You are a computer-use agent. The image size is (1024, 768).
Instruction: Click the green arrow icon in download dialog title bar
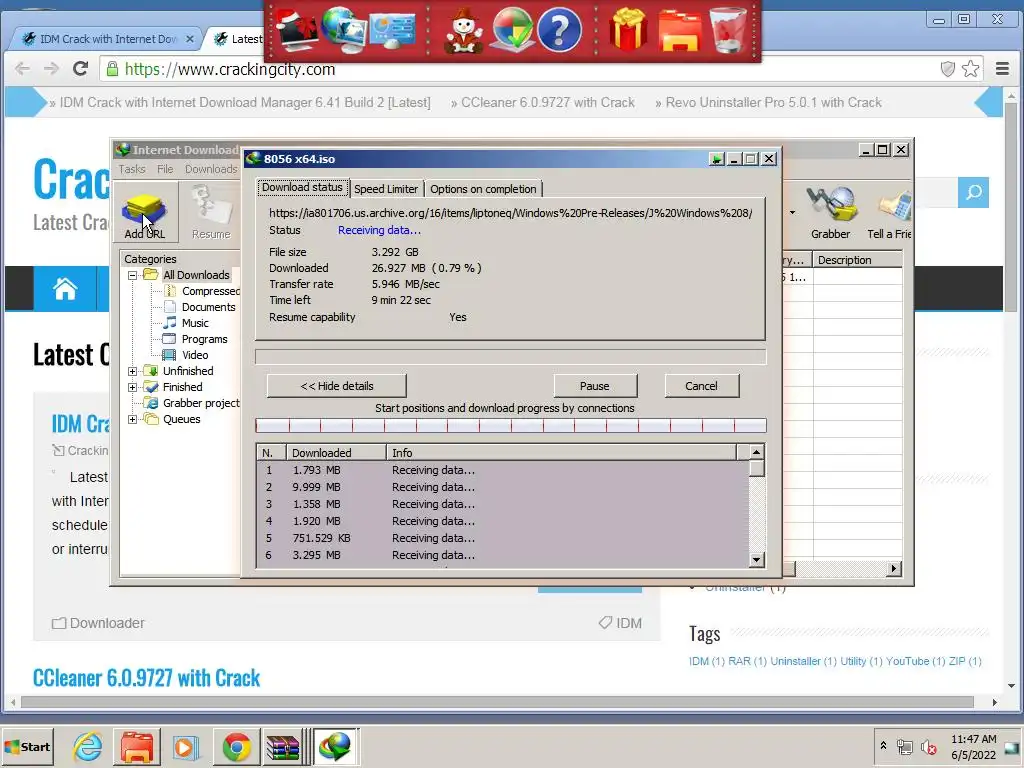716,159
